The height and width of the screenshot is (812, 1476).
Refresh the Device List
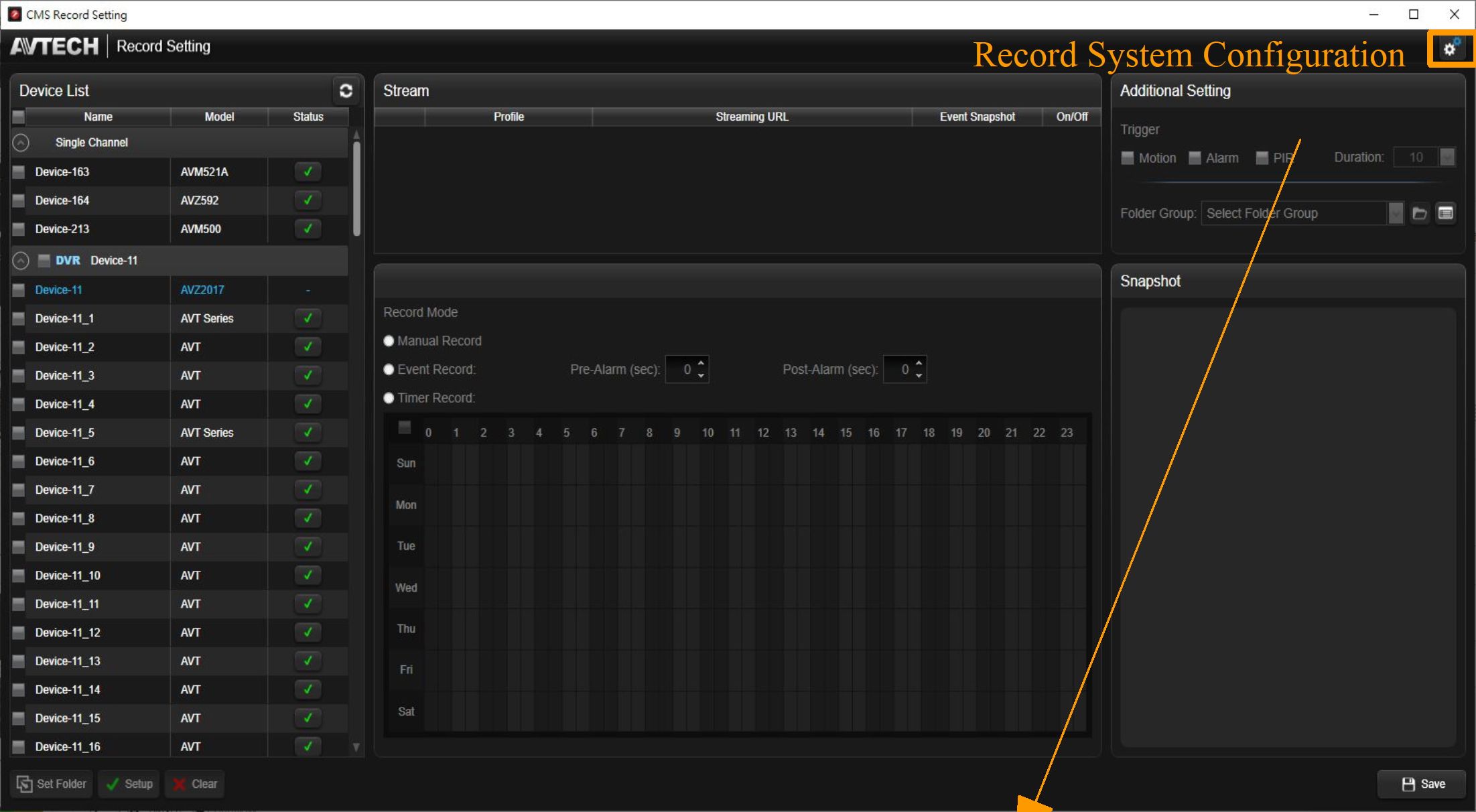[x=346, y=90]
